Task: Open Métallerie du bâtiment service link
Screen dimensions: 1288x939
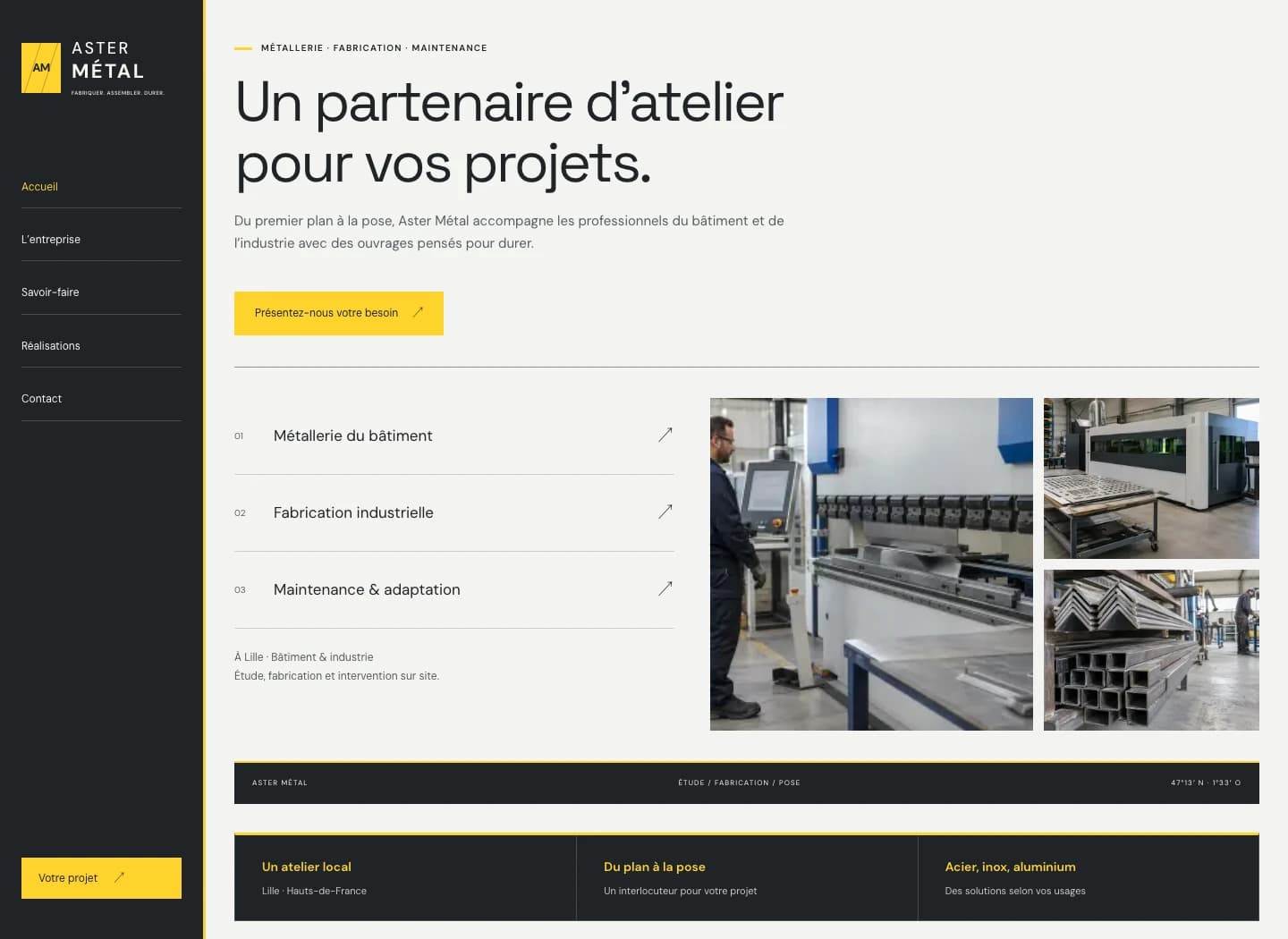Action: (x=454, y=436)
